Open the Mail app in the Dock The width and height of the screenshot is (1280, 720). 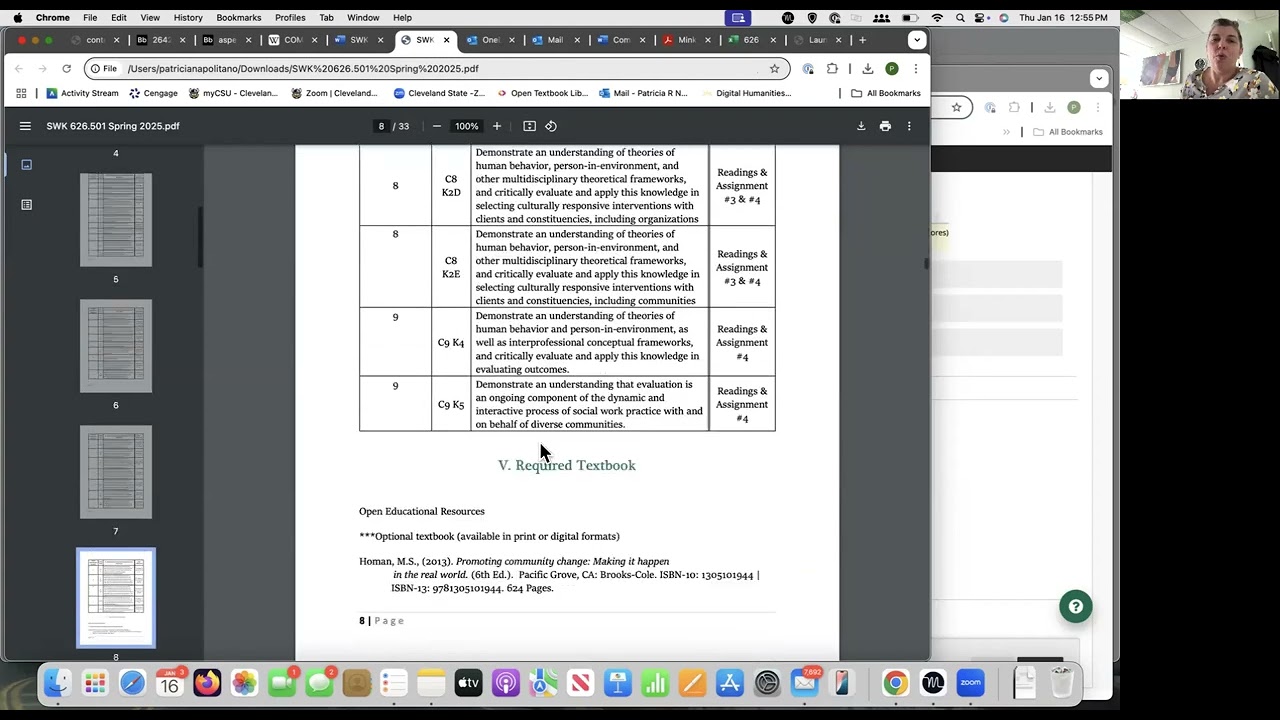point(804,683)
